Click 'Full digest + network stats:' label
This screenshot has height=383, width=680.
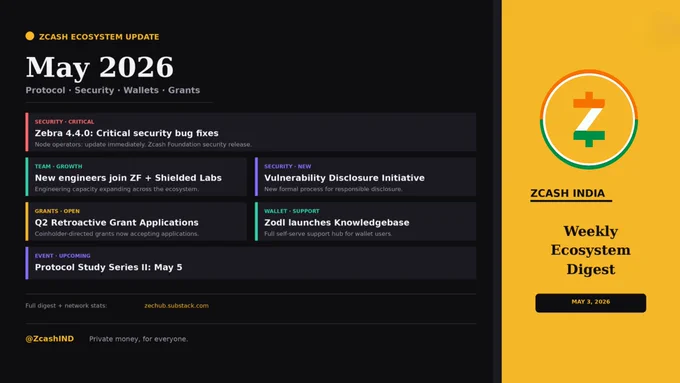pos(66,306)
